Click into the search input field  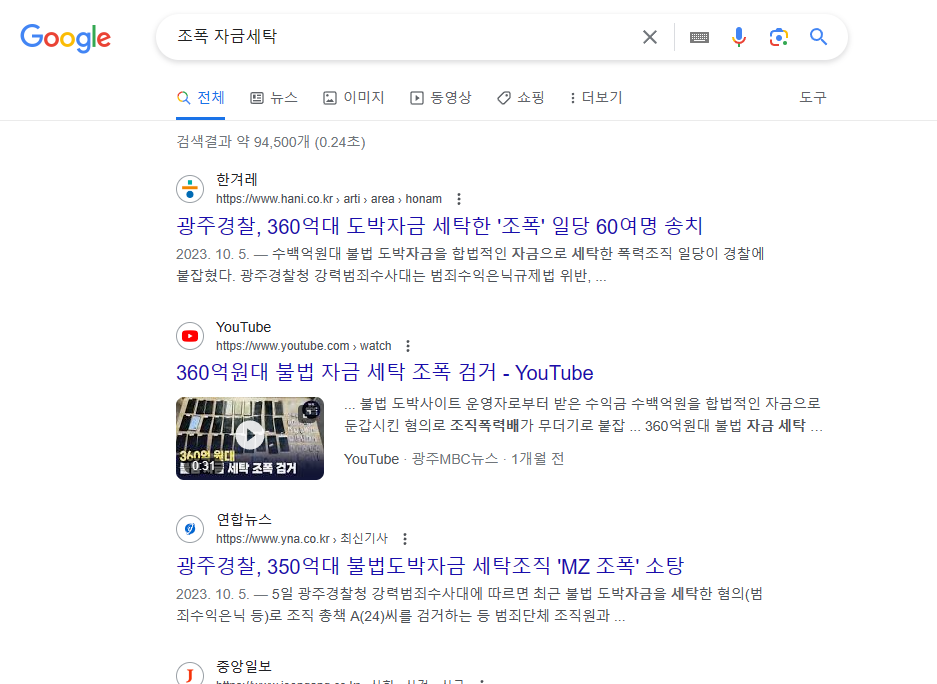[x=400, y=37]
